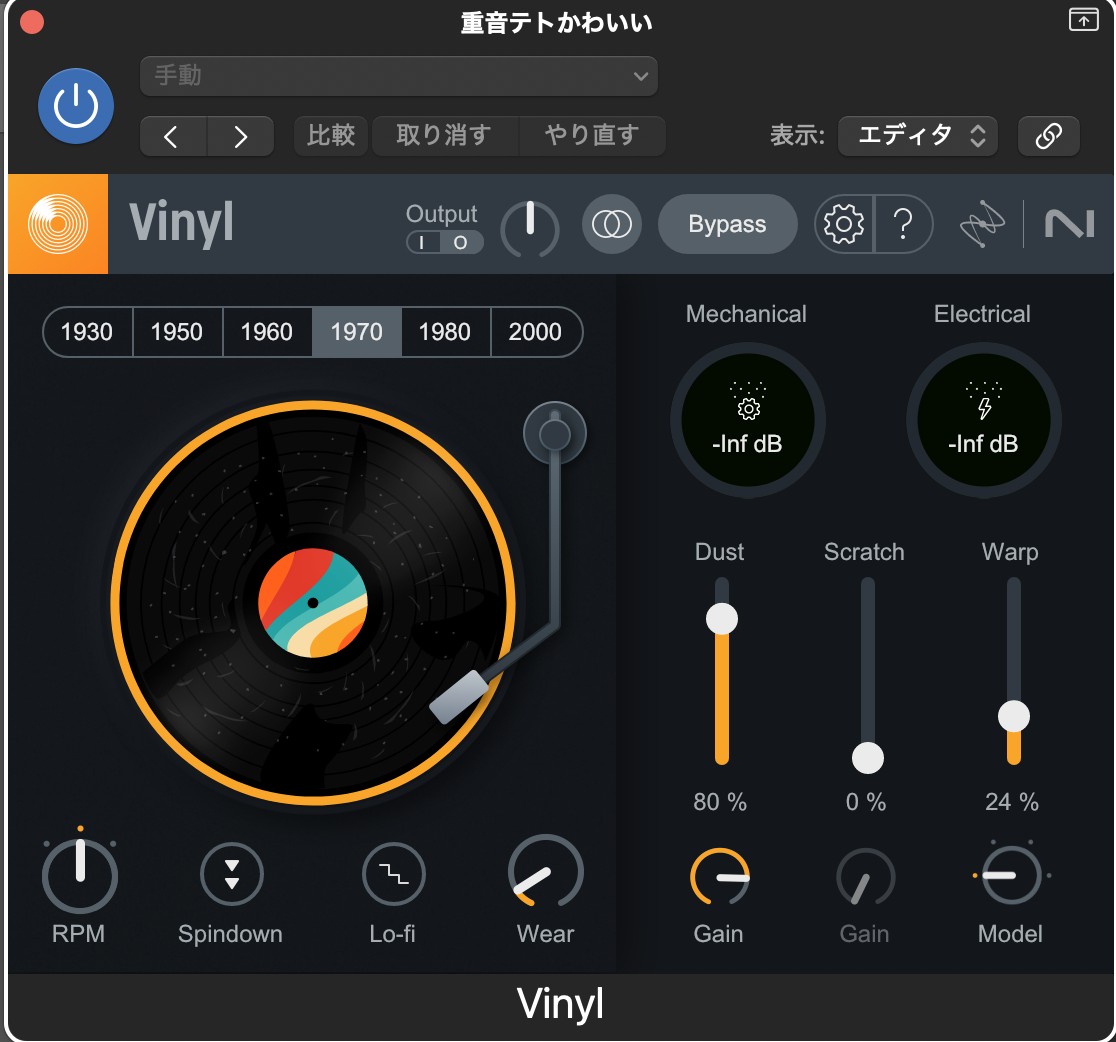Click the Native Instruments NI logo

1069,224
